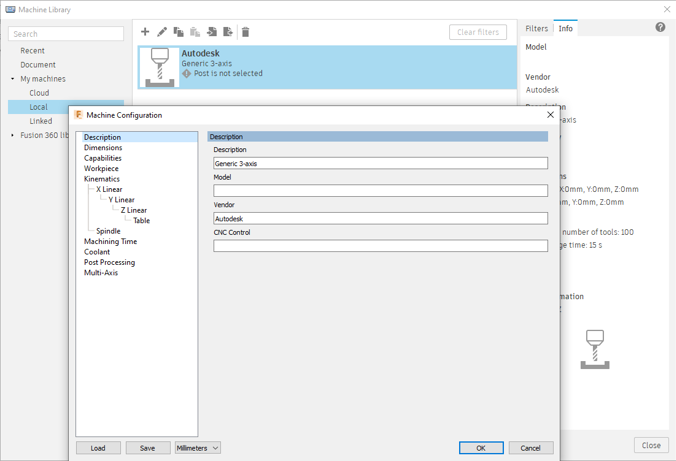This screenshot has height=461, width=676.
Task: Open Machining Time settings
Action: (110, 241)
